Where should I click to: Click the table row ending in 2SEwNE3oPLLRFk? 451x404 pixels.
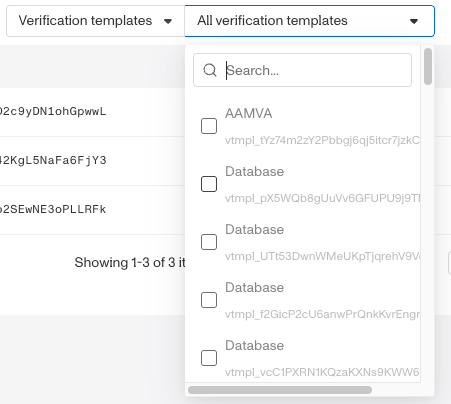92,210
